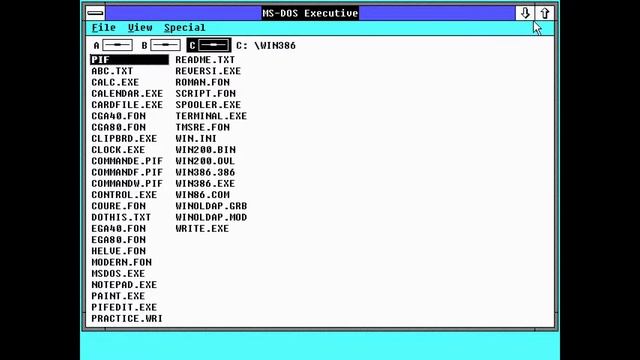Select TMSRE.FON file
Viewport: 640px width, 360px height.
click(x=202, y=127)
